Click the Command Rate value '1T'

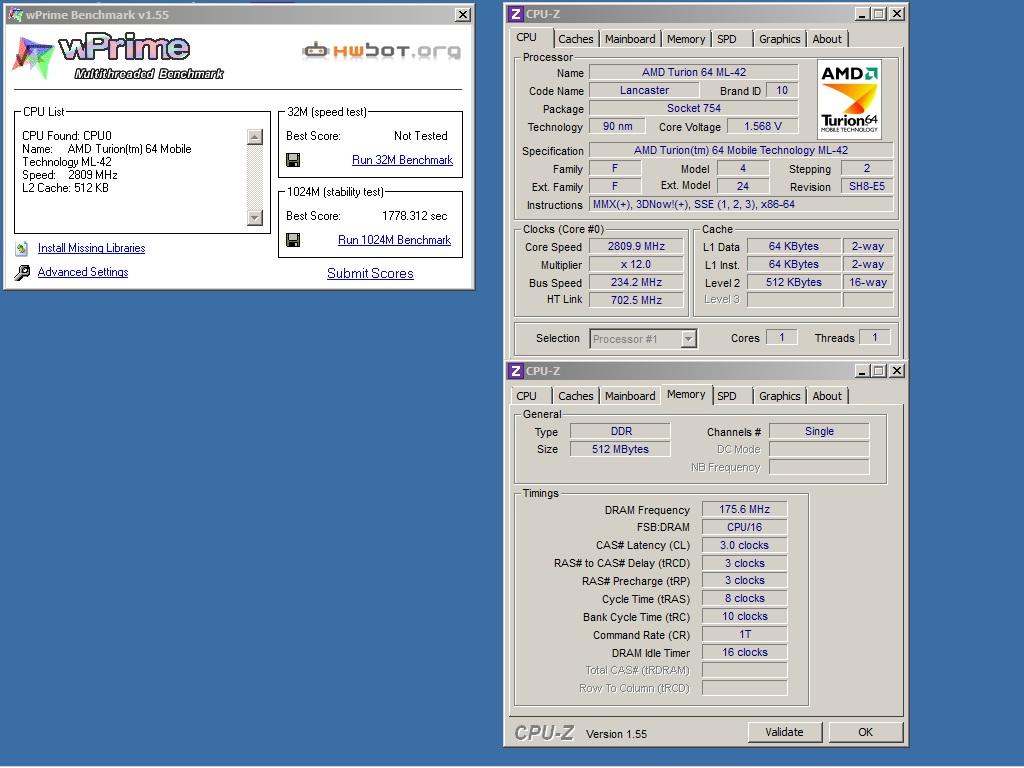[744, 635]
